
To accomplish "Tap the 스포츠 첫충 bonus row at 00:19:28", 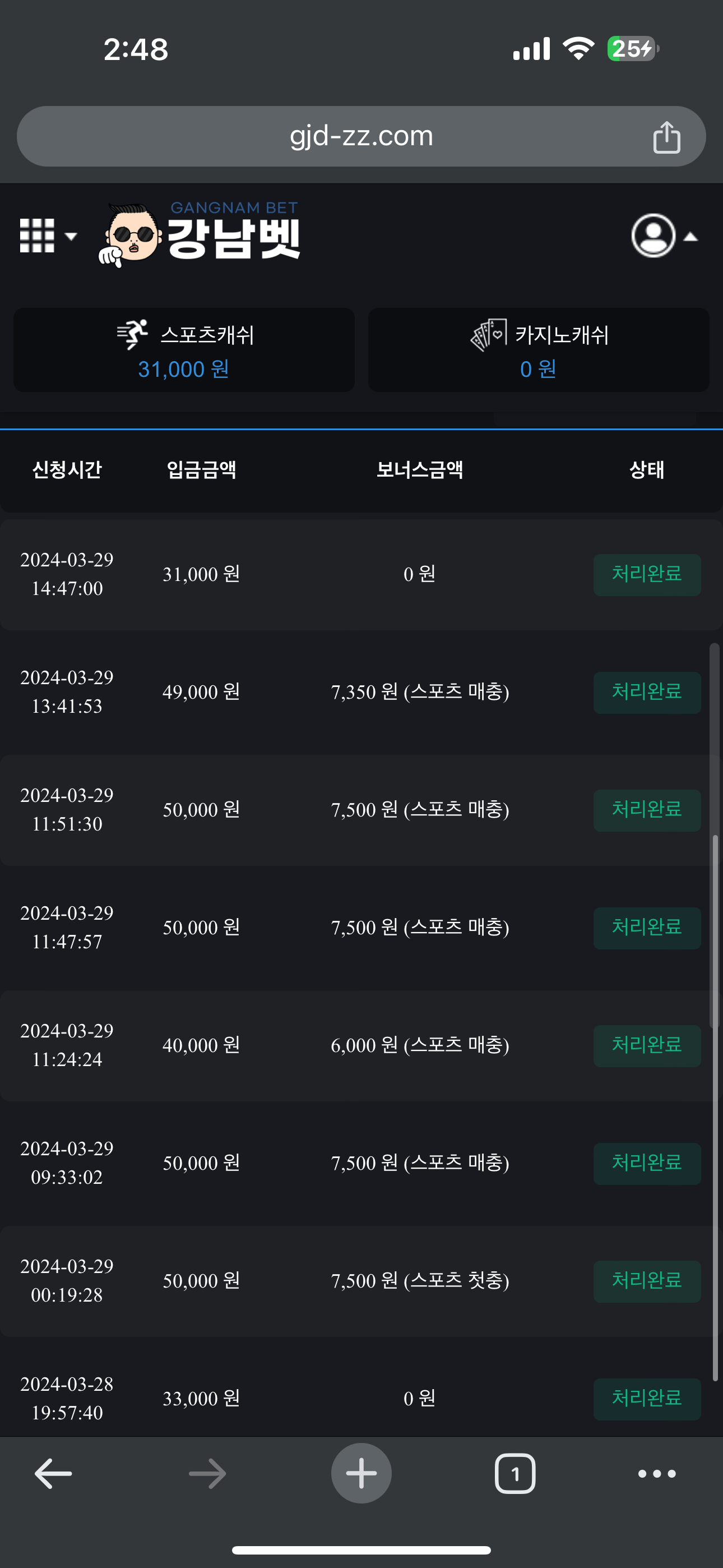I will click(420, 1281).
